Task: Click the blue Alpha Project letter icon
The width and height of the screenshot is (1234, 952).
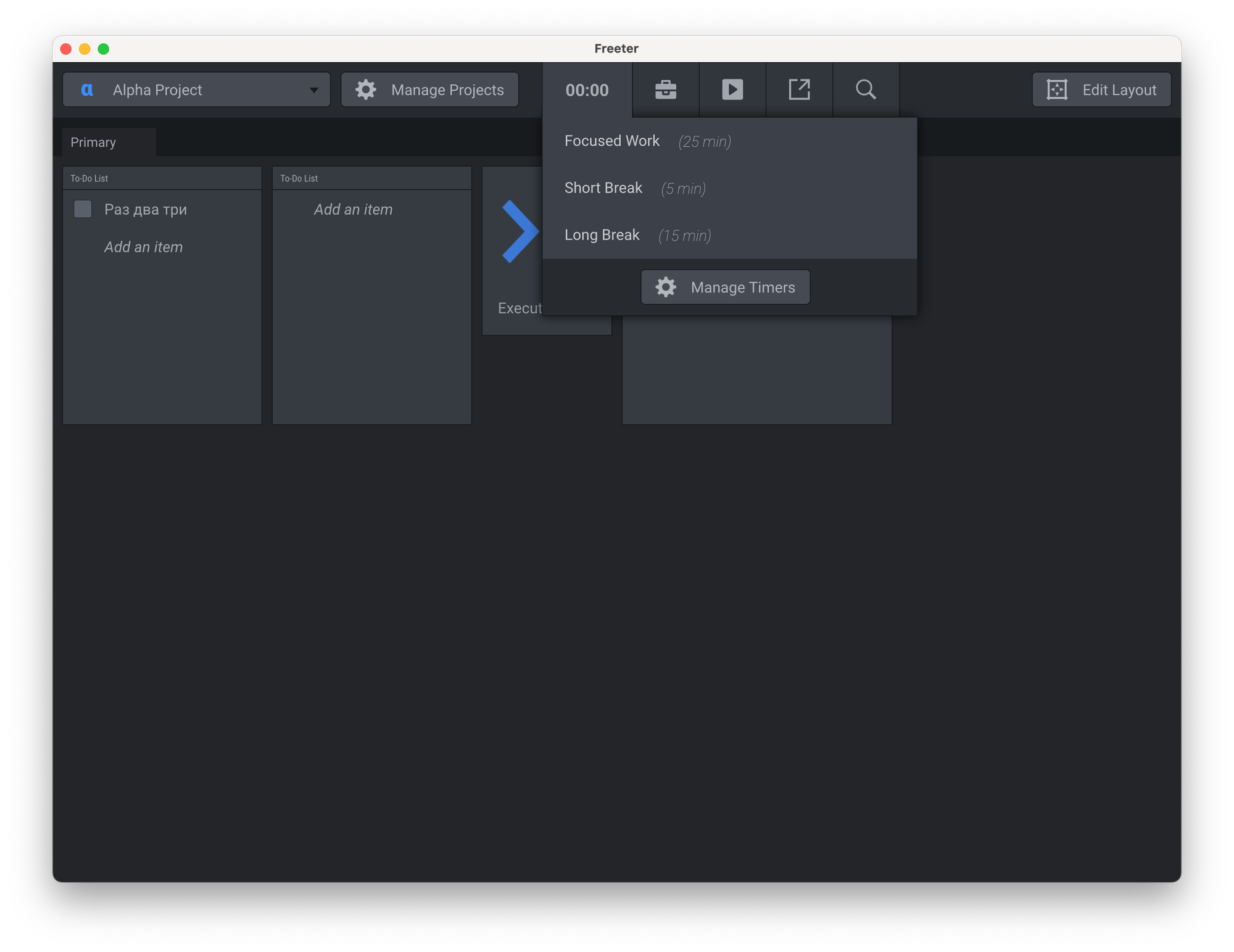Action: click(87, 90)
